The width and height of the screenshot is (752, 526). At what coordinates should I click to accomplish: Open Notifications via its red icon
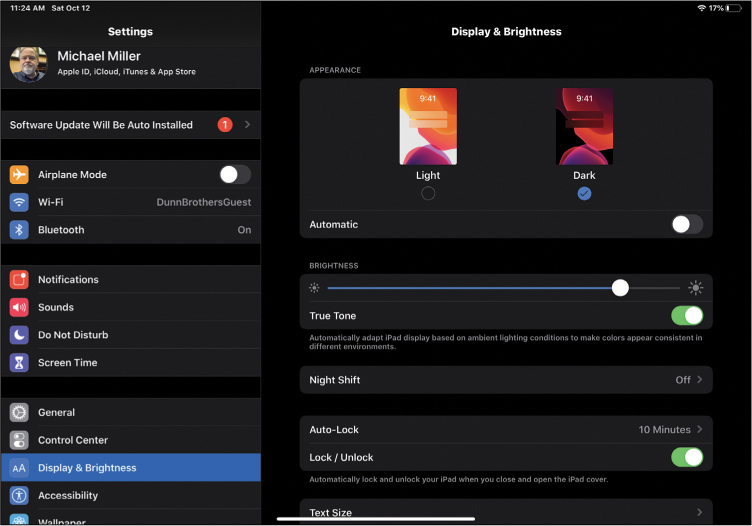(19, 280)
